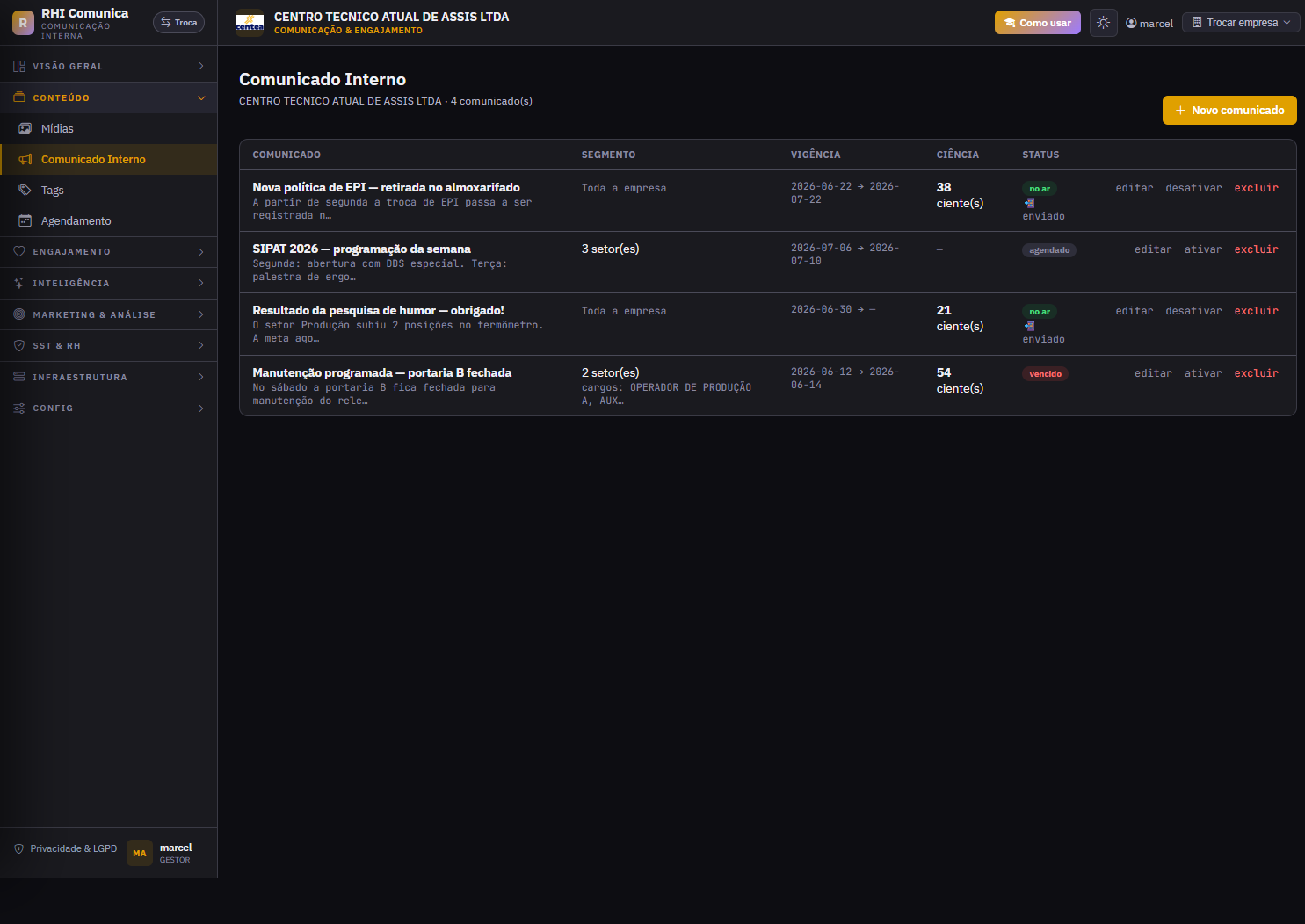Edit the Resultado da pesquisa de humor comunicado
The image size is (1305, 924).
click(x=1135, y=311)
